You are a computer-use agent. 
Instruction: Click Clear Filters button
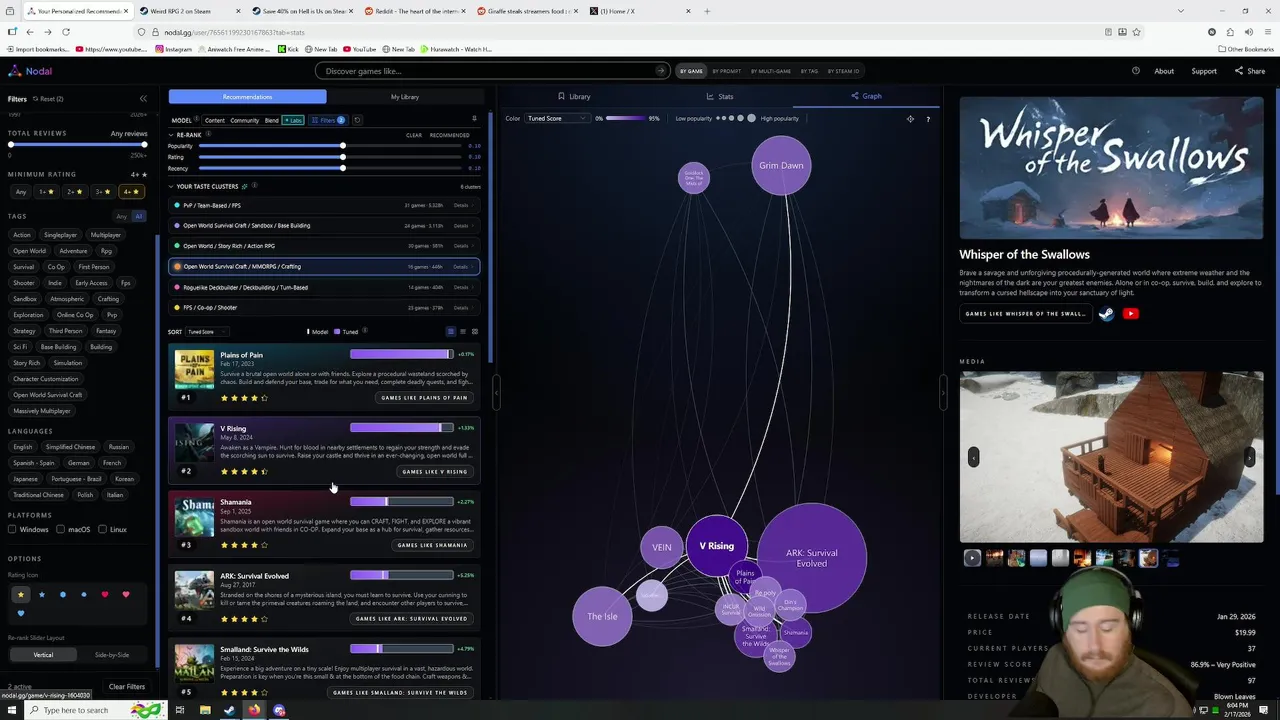click(127, 687)
